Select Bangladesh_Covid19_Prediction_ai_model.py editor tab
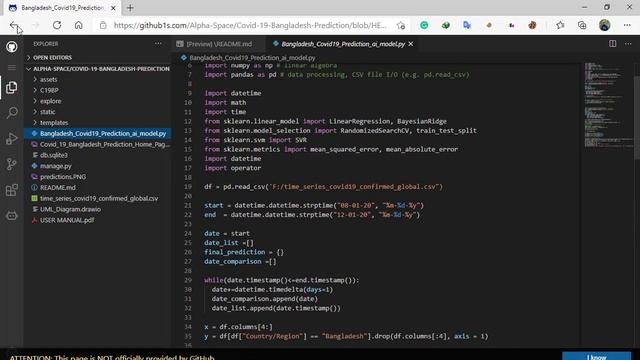This screenshot has height=360, width=640. (x=343, y=44)
